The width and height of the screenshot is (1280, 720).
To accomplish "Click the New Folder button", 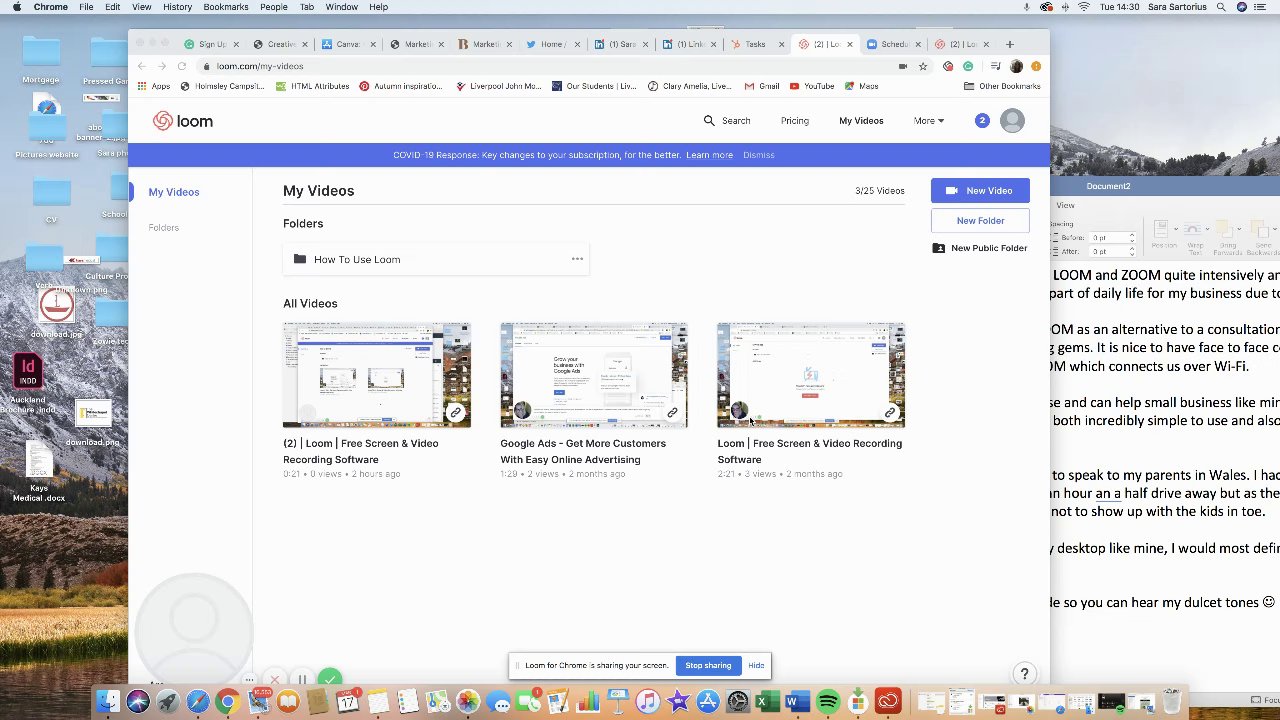I will coord(980,221).
